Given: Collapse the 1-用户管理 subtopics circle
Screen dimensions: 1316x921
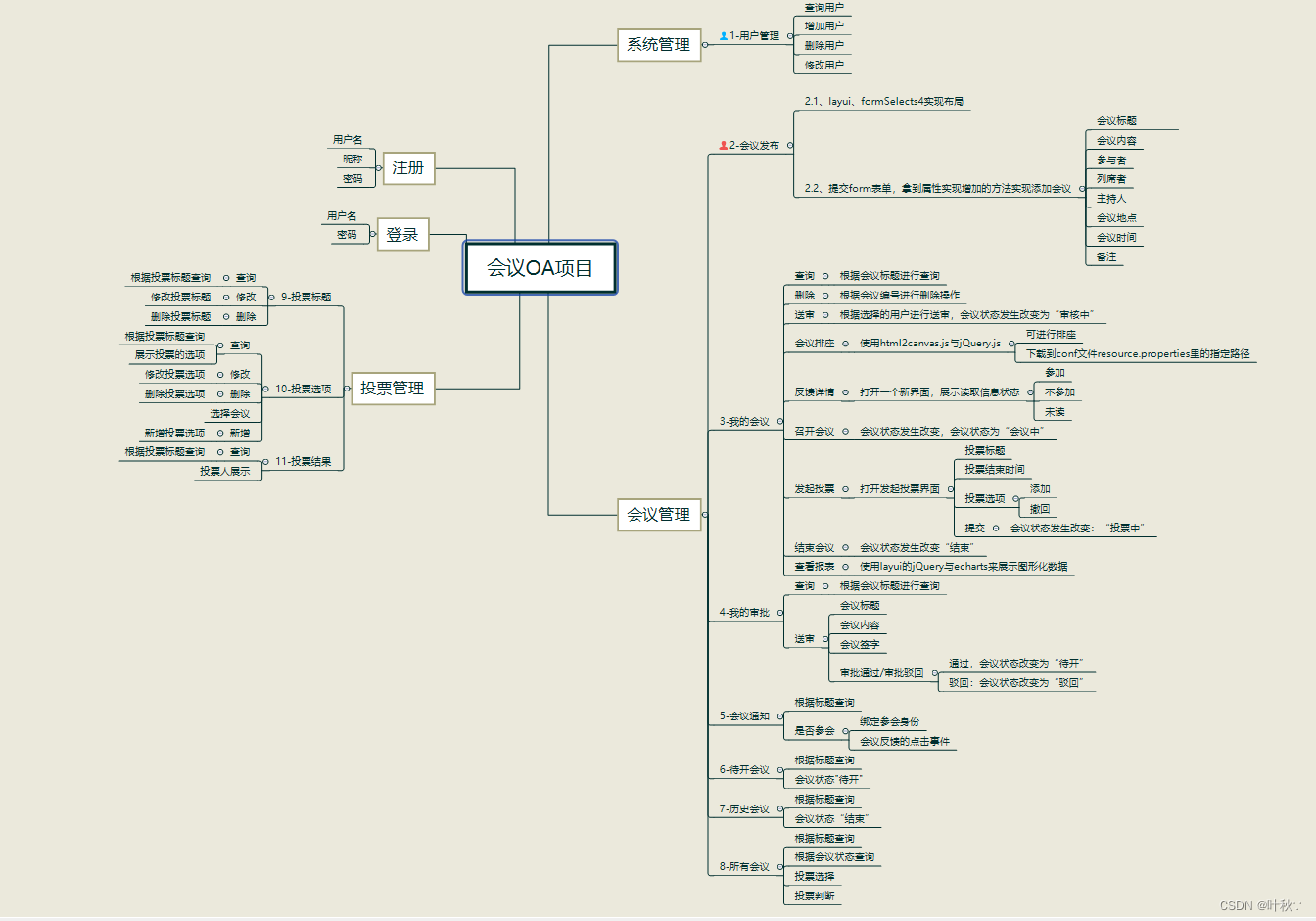Looking at the screenshot, I should (x=790, y=36).
